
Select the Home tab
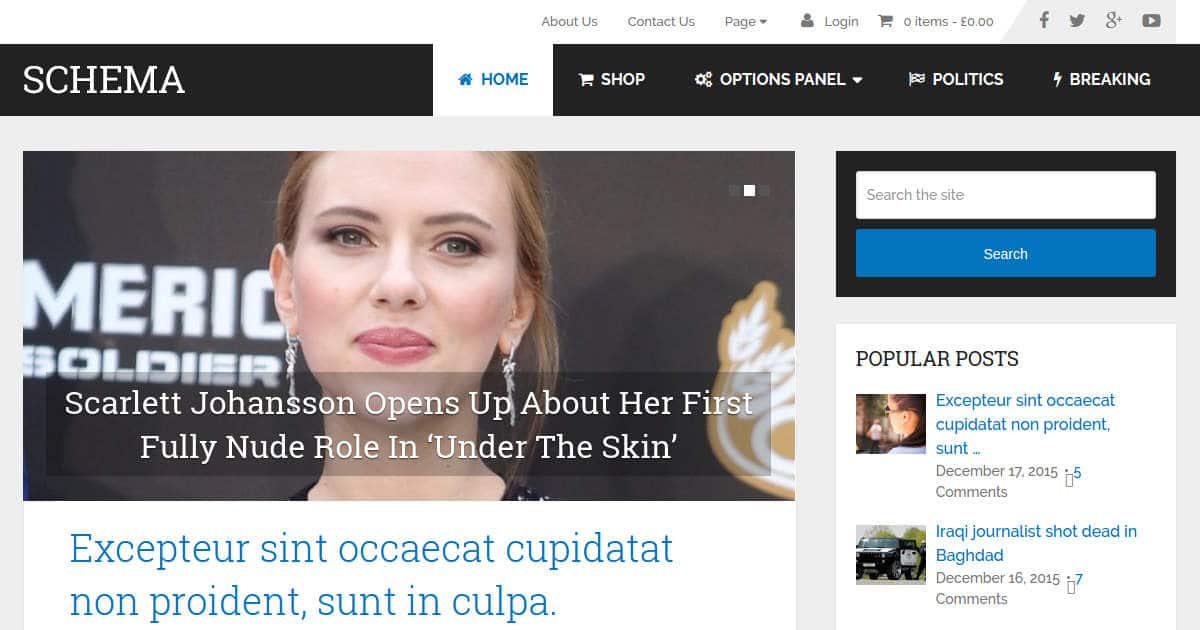click(493, 80)
